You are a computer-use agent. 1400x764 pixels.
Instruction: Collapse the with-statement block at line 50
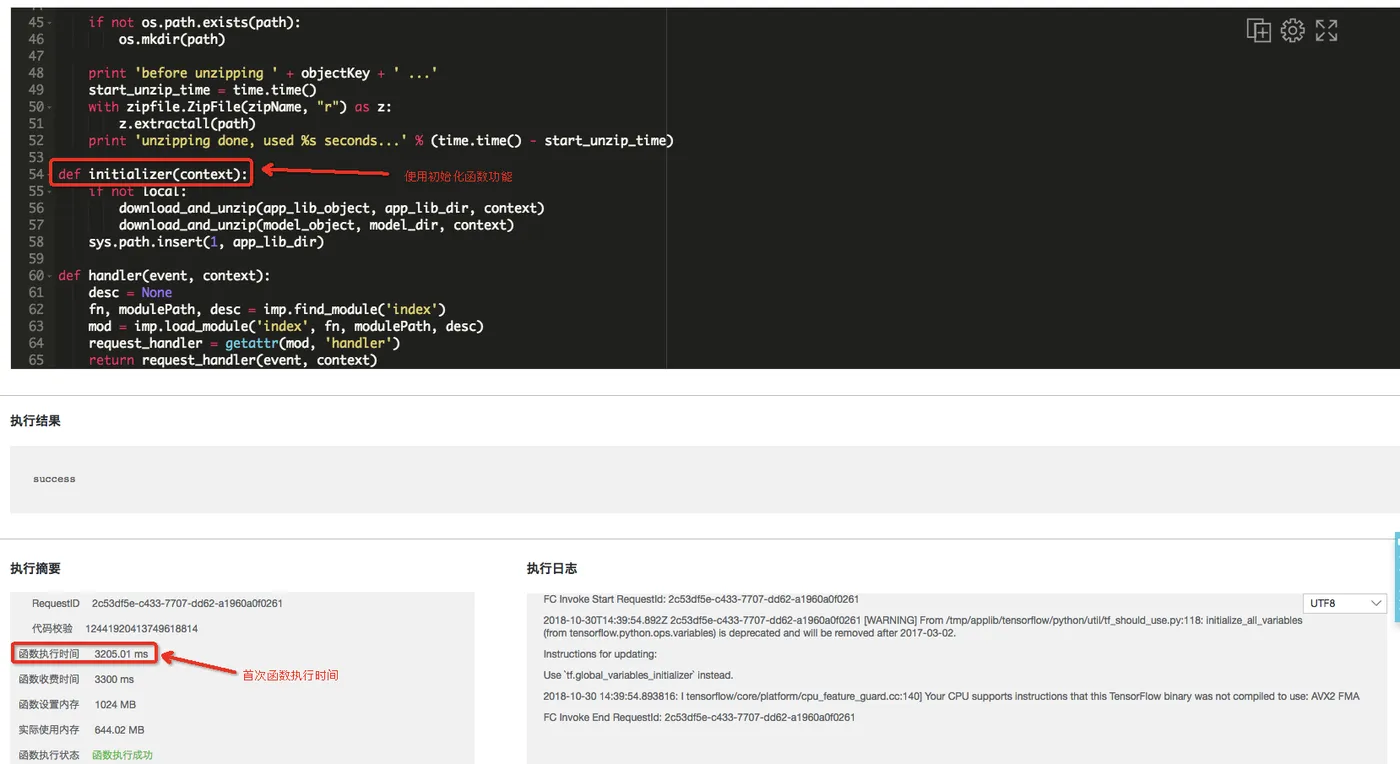tap(50, 107)
